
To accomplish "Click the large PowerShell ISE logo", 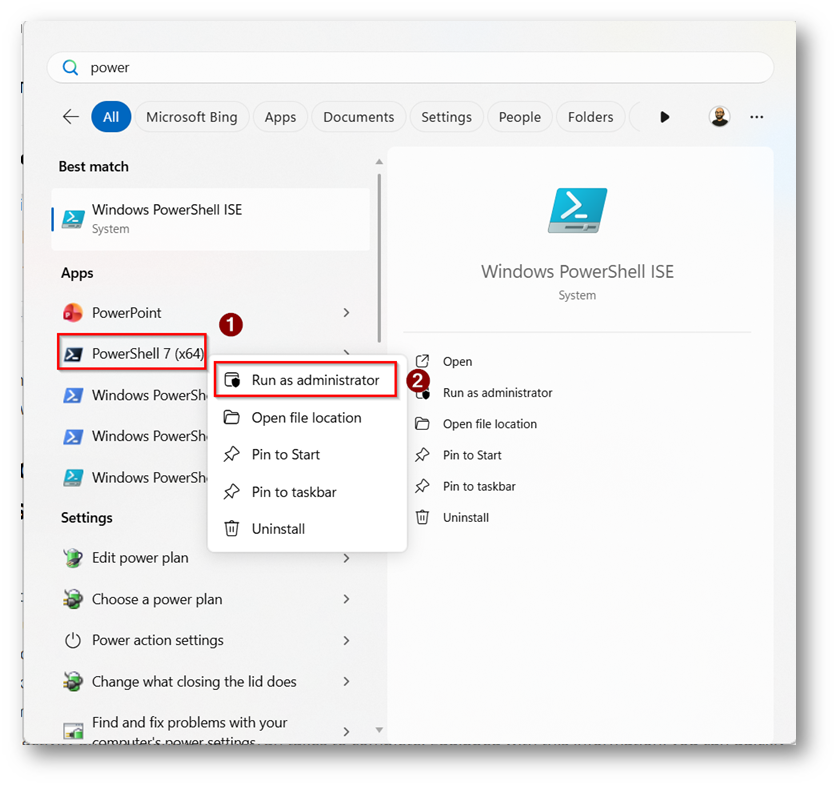I will tap(577, 211).
